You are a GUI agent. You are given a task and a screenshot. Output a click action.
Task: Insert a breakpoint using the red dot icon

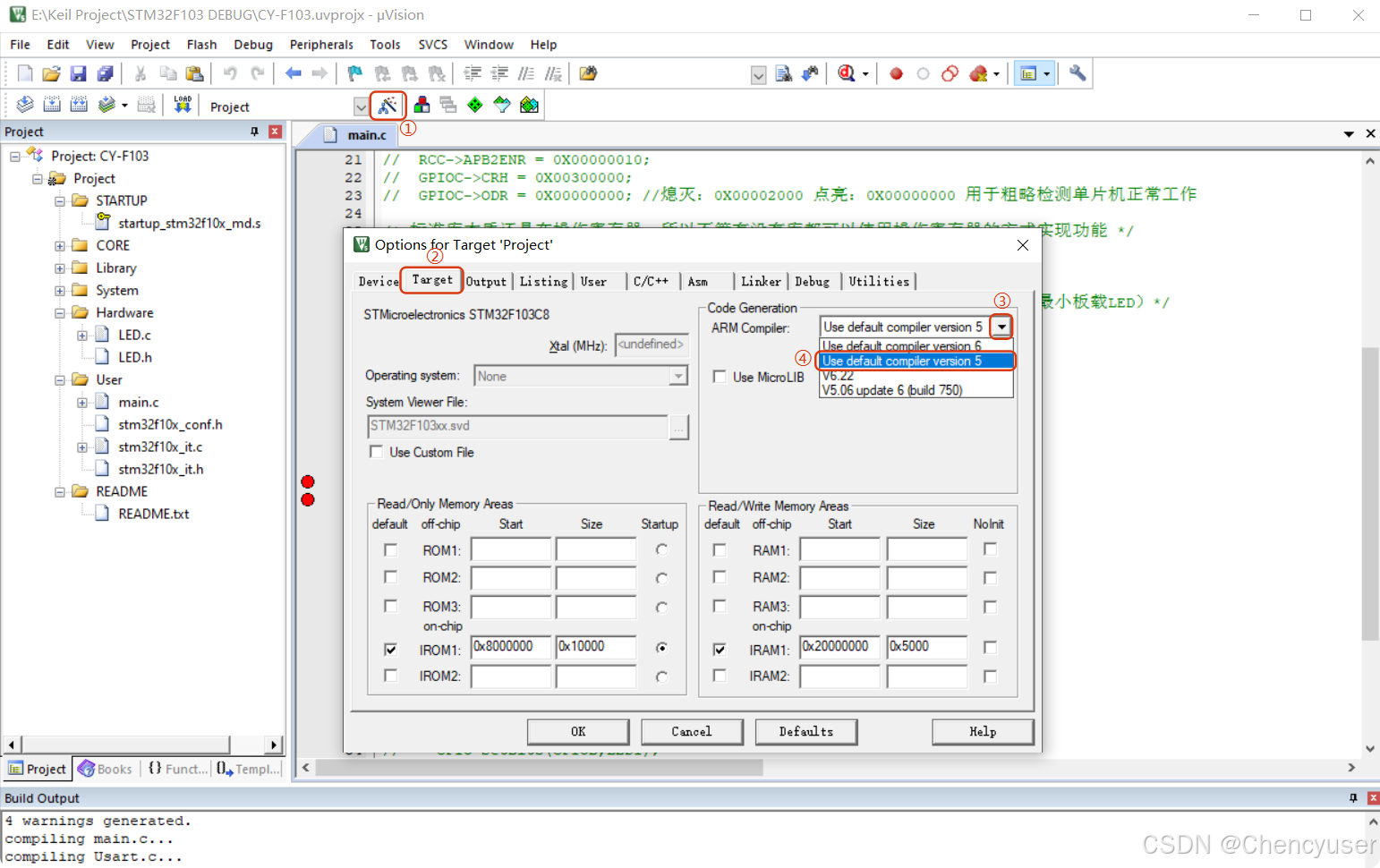click(x=896, y=73)
